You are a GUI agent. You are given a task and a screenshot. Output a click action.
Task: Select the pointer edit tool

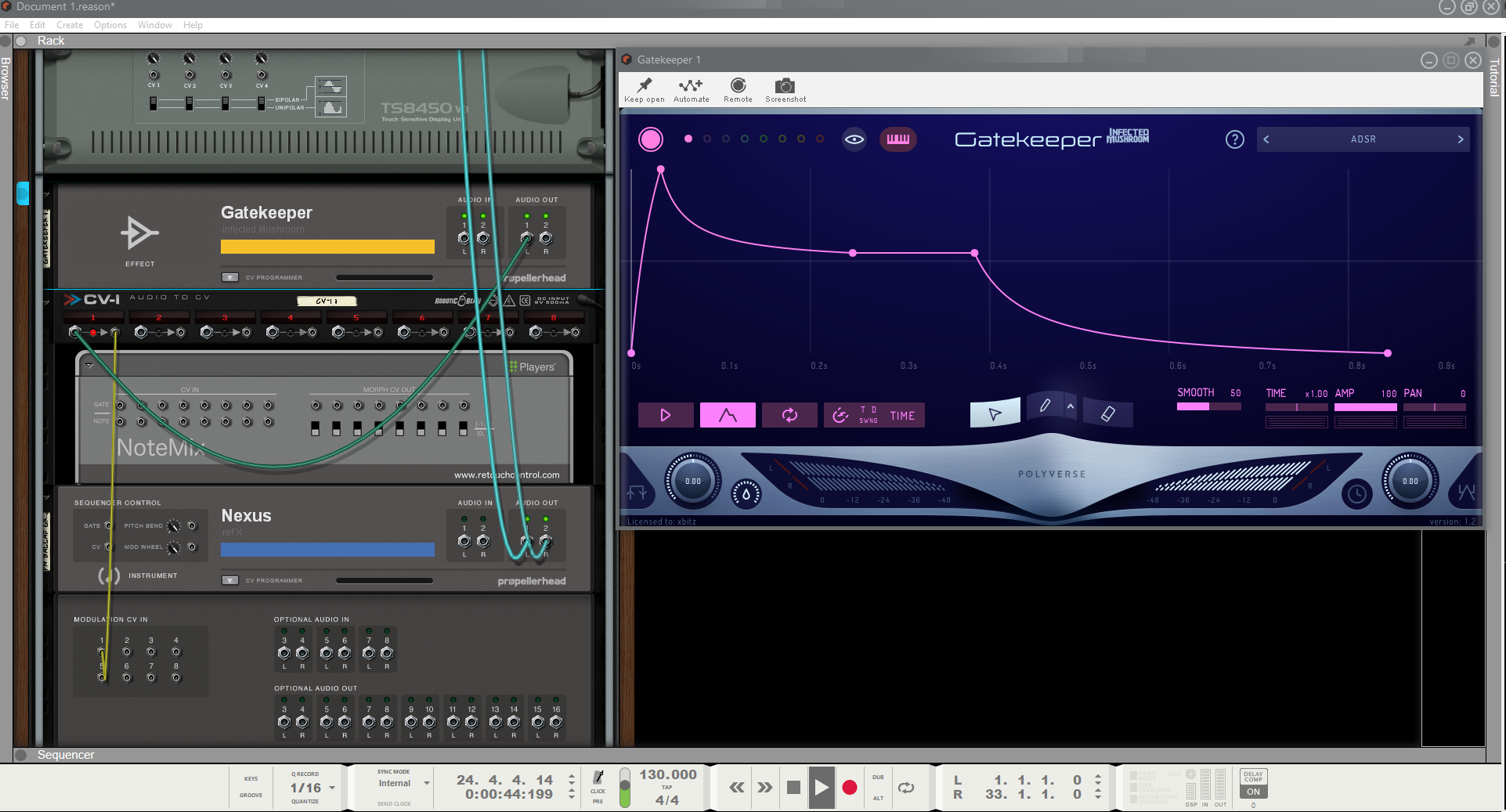pyautogui.click(x=995, y=413)
